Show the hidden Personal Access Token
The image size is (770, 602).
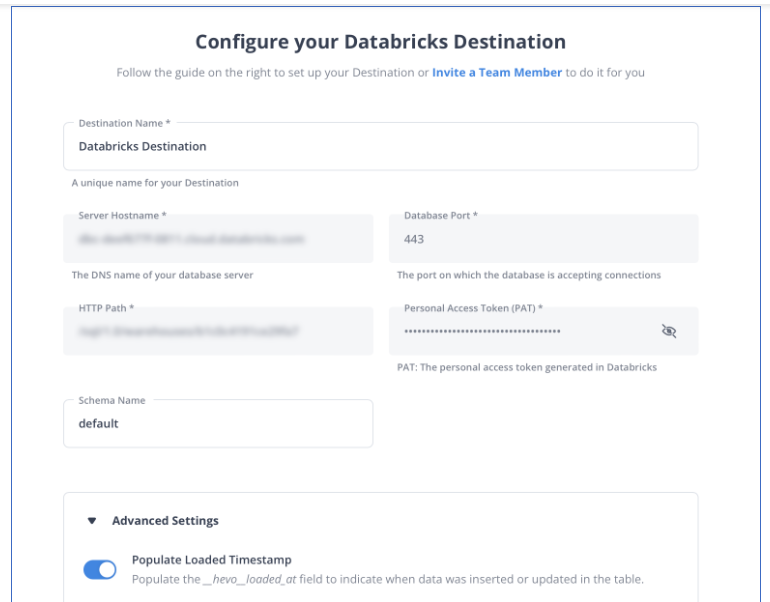point(669,331)
